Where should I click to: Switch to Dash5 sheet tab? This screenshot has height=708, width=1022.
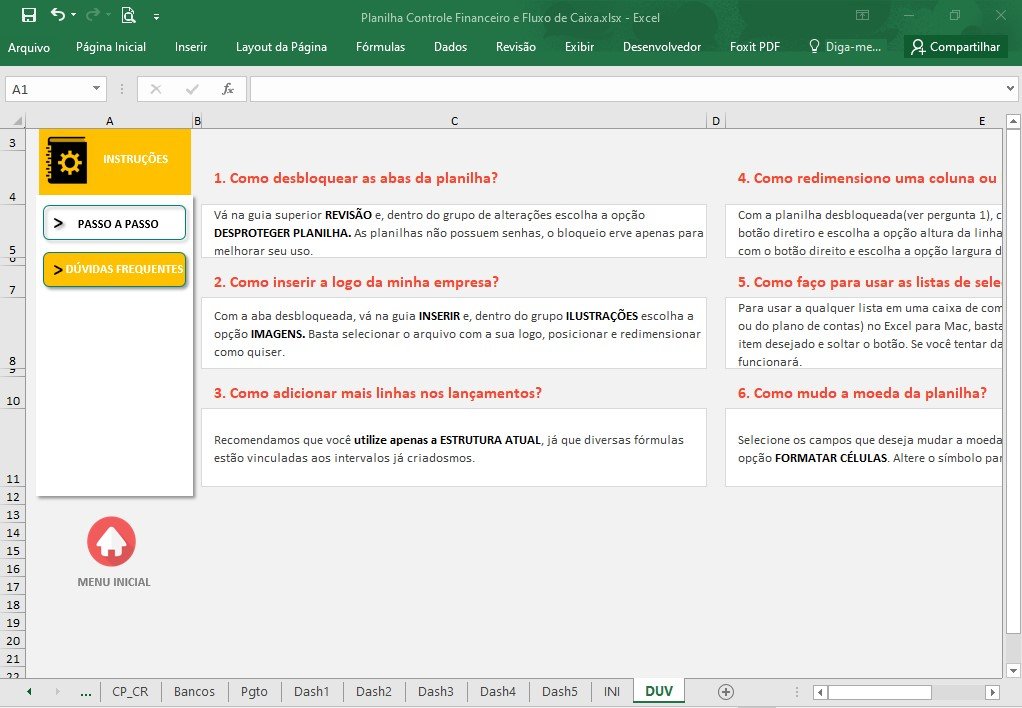click(x=560, y=692)
